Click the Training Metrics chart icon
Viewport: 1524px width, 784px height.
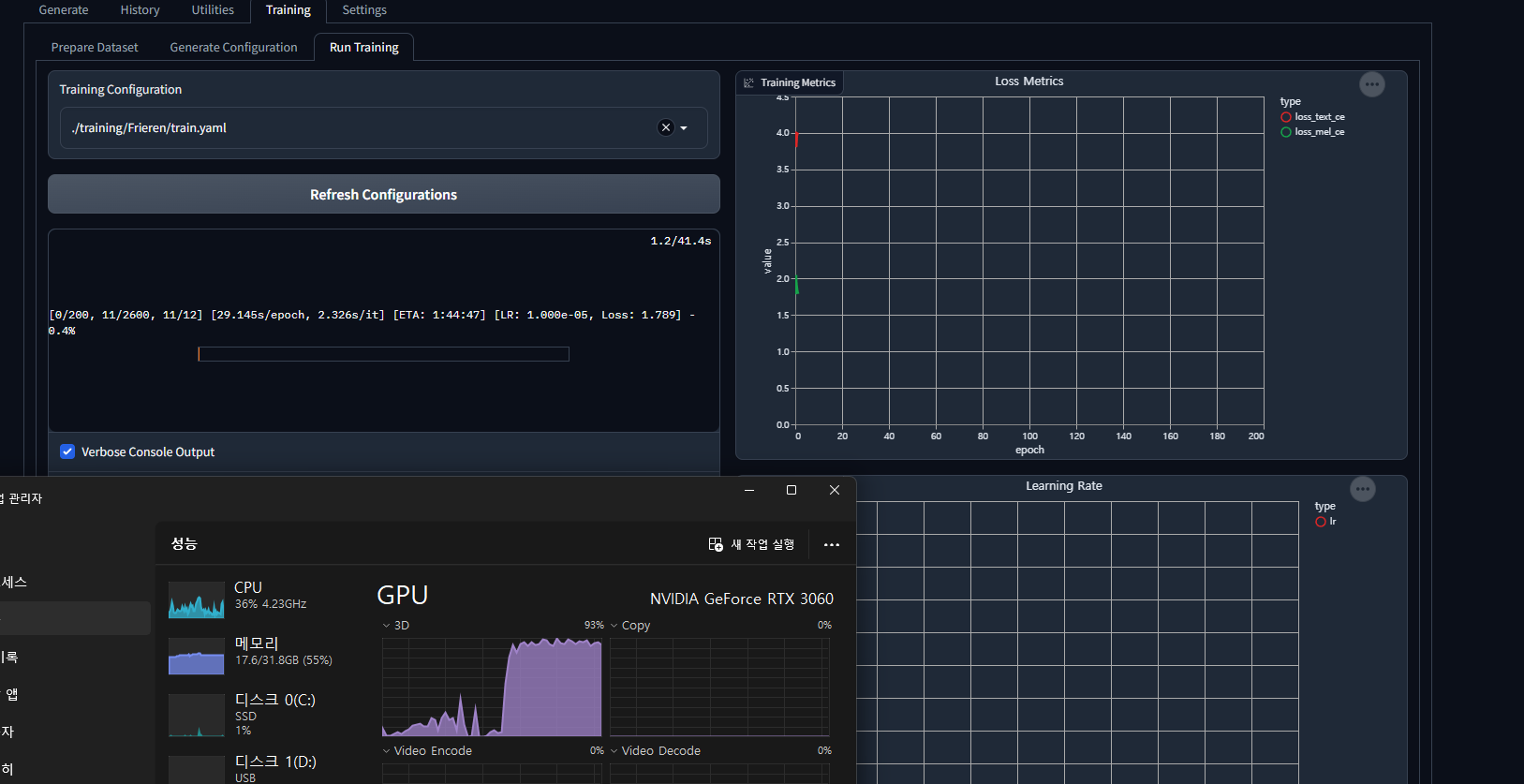point(748,83)
